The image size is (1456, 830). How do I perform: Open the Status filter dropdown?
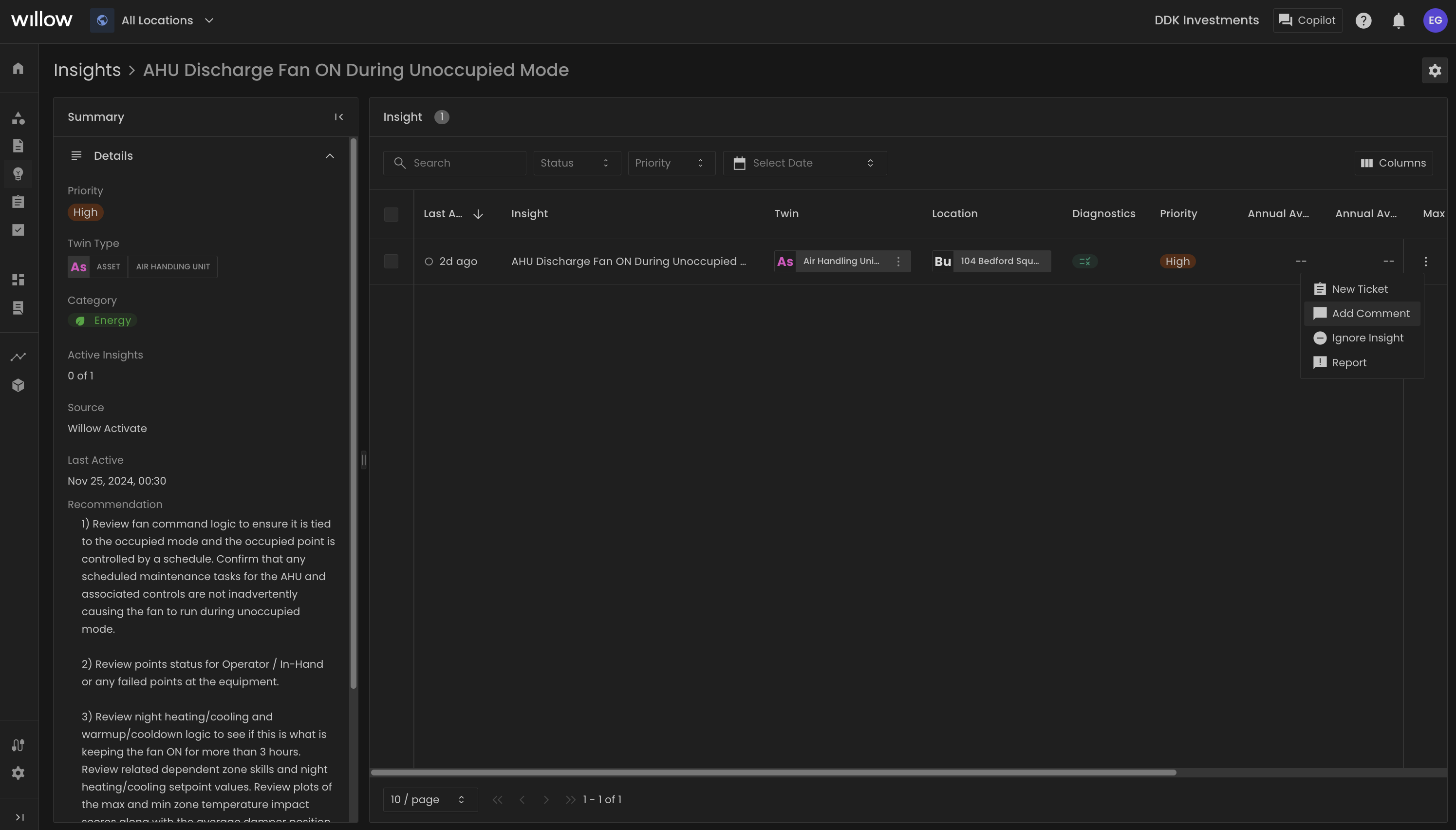576,163
